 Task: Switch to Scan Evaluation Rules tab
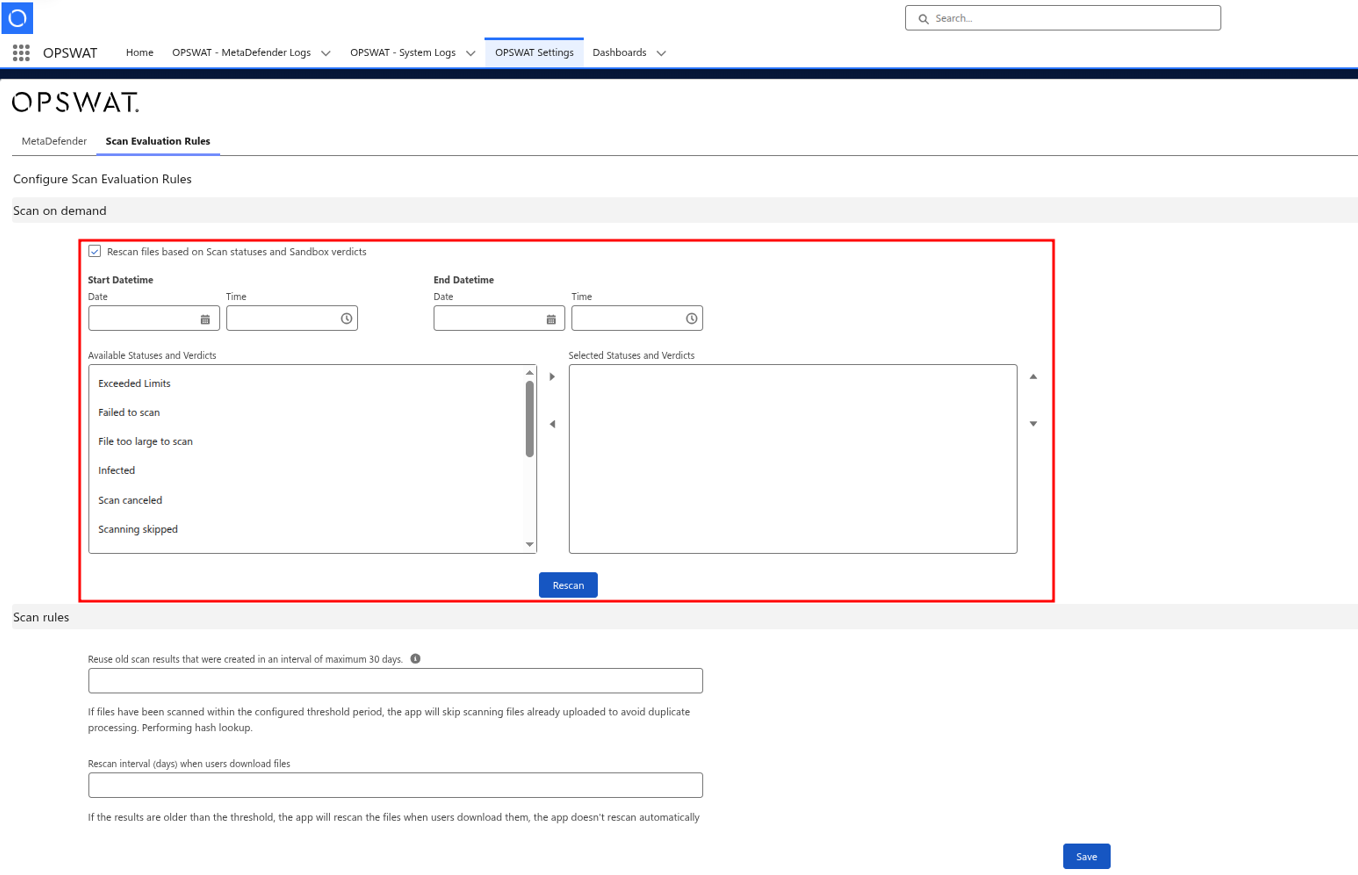tap(158, 141)
